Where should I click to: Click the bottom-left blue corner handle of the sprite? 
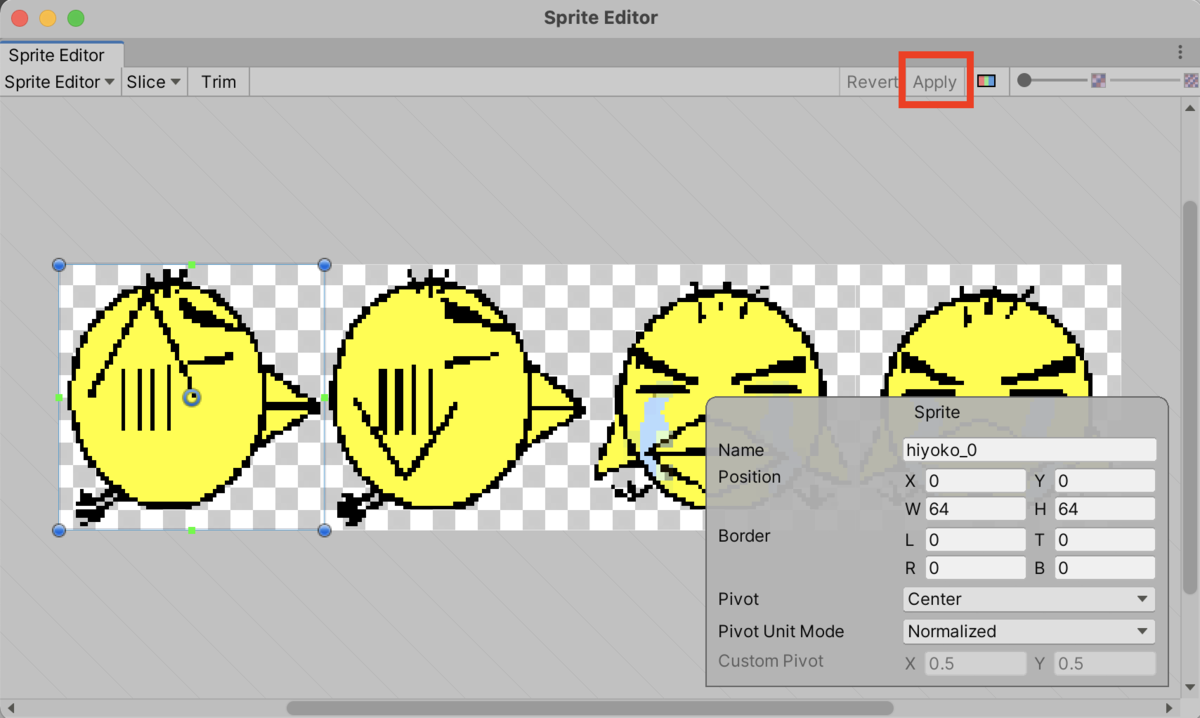(59, 530)
